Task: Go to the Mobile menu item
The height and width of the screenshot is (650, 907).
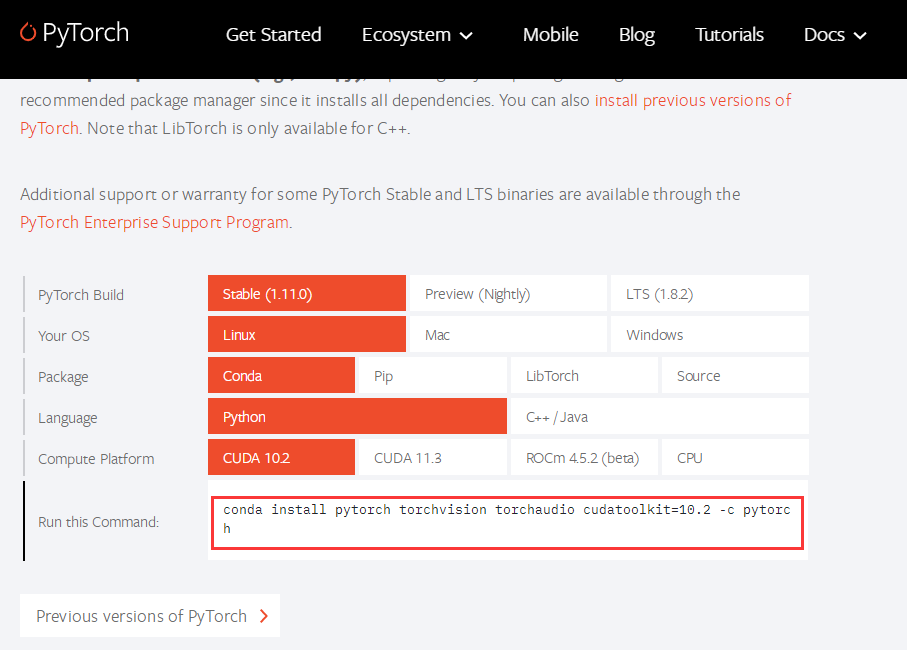Action: [550, 35]
